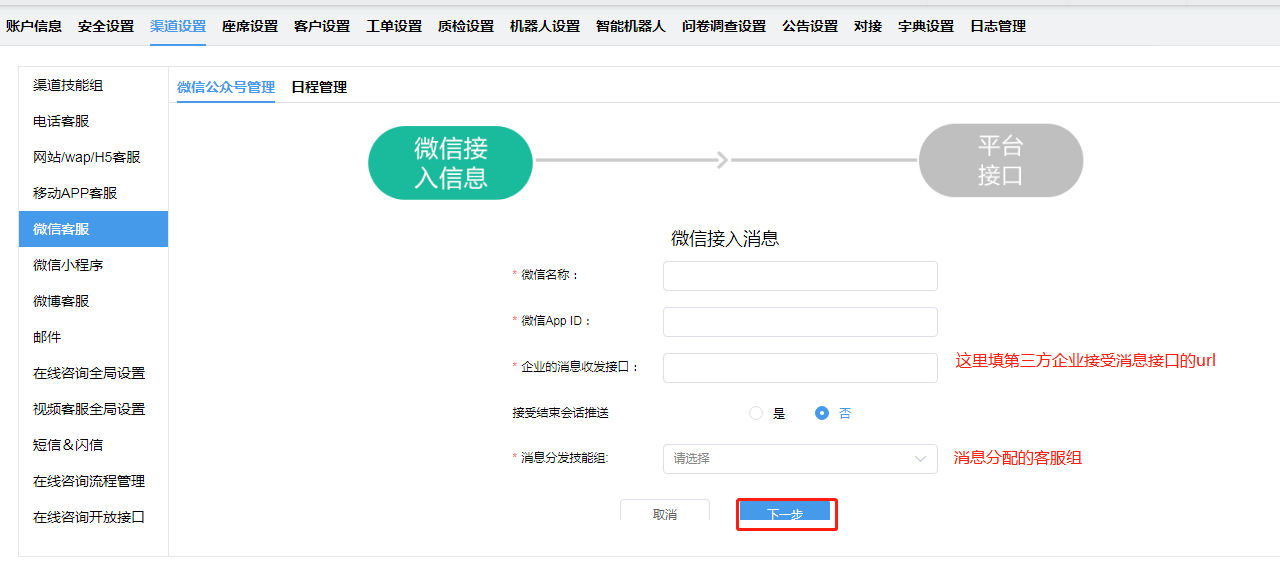Select 渠道技能组 in sidebar

93,85
